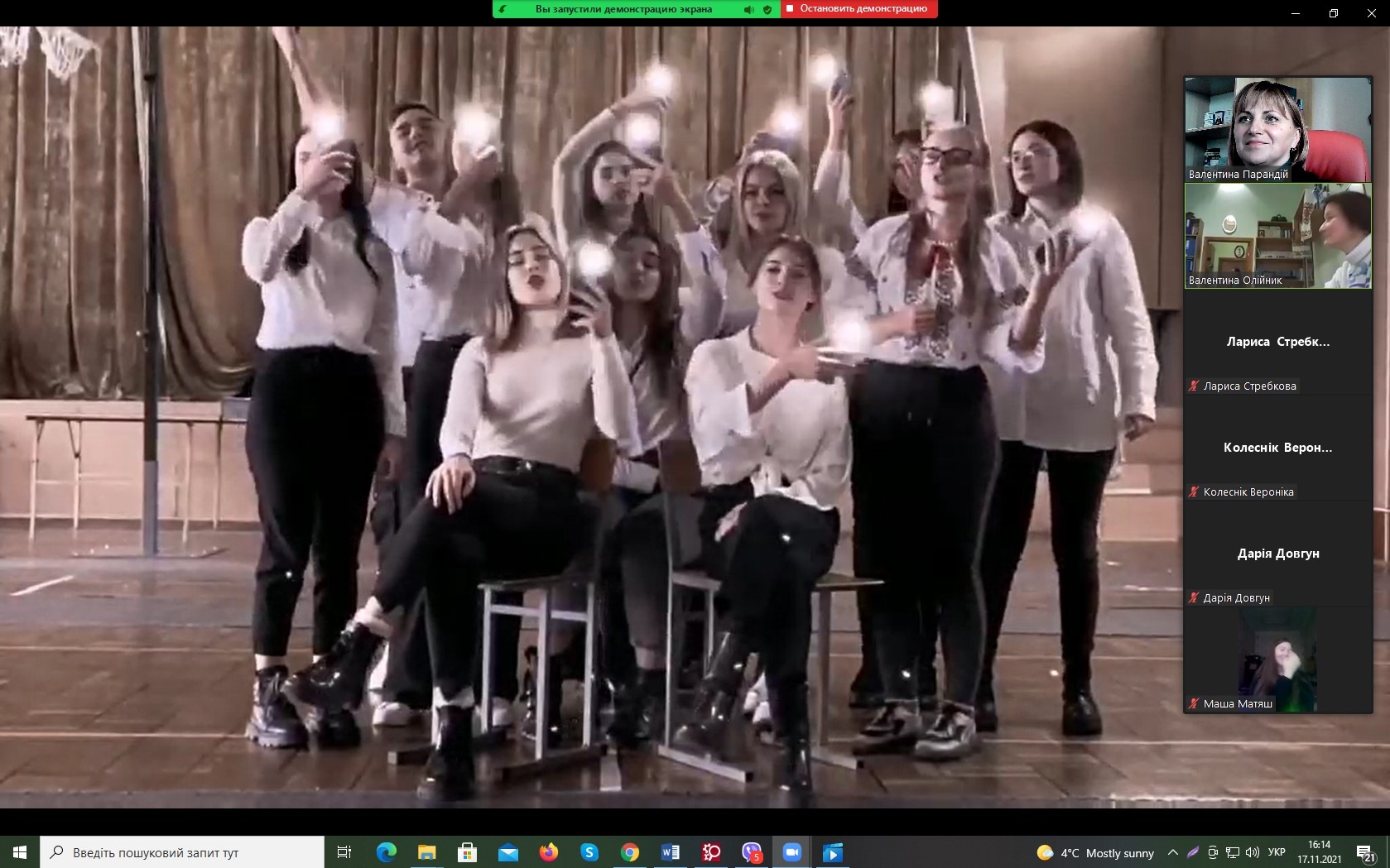Screen dimensions: 1390x868
Task: Click the Windows search box
Action: pos(182,852)
